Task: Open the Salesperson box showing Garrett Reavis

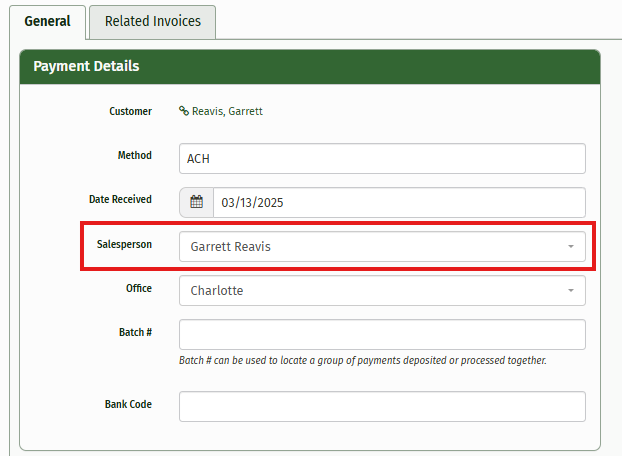Action: [370, 246]
